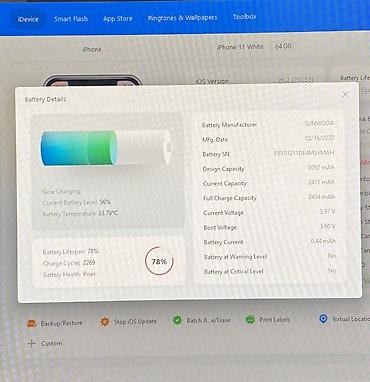370x382 pixels.
Task: Click the Current Voltage value 3.97 V
Action: click(x=327, y=211)
